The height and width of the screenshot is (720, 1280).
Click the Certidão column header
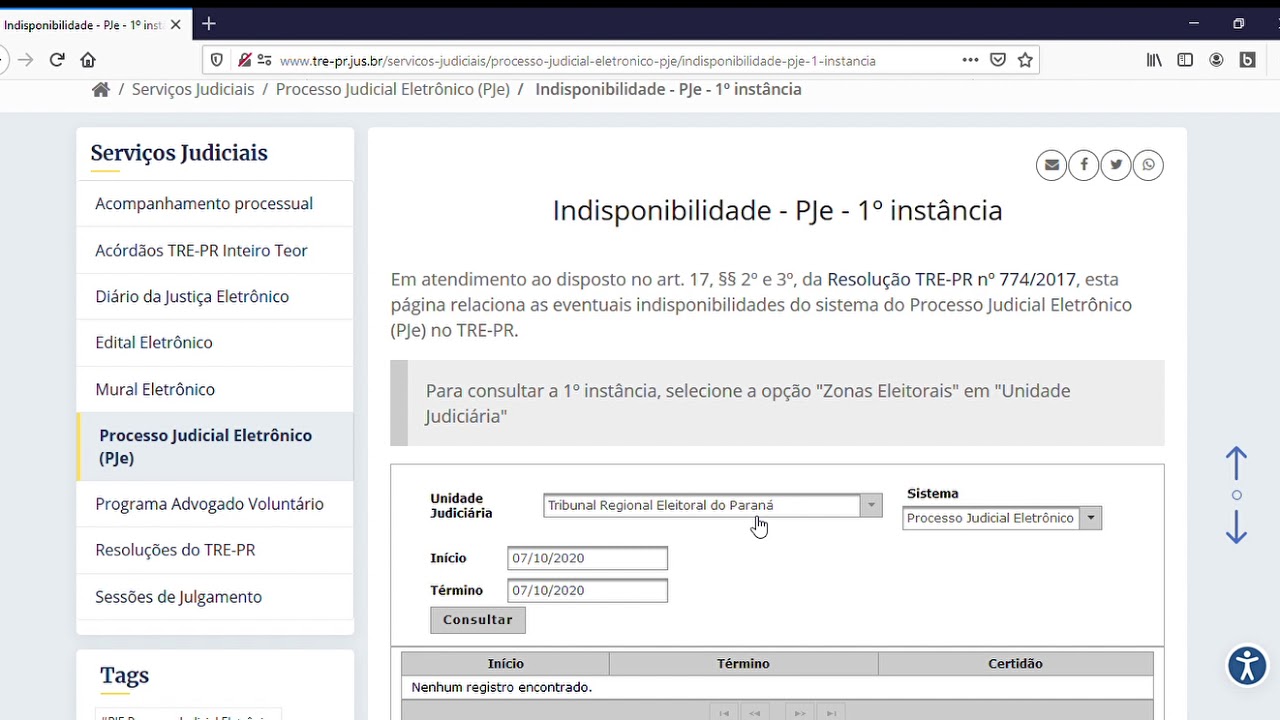[1015, 664]
